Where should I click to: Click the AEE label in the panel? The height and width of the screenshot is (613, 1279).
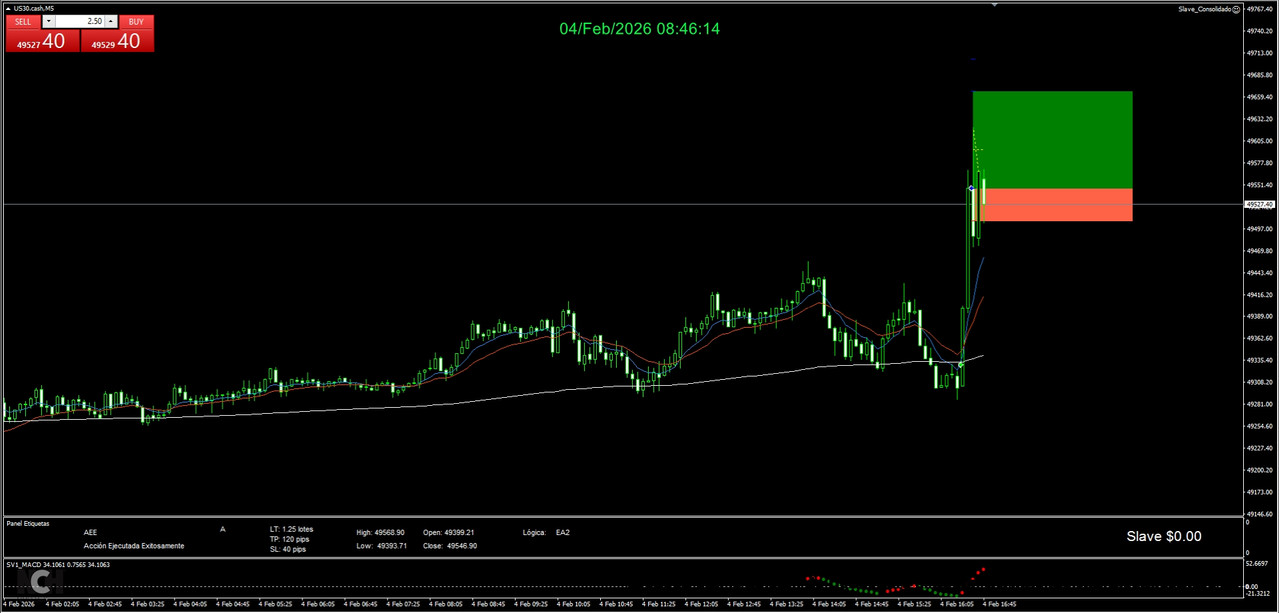pos(90,533)
